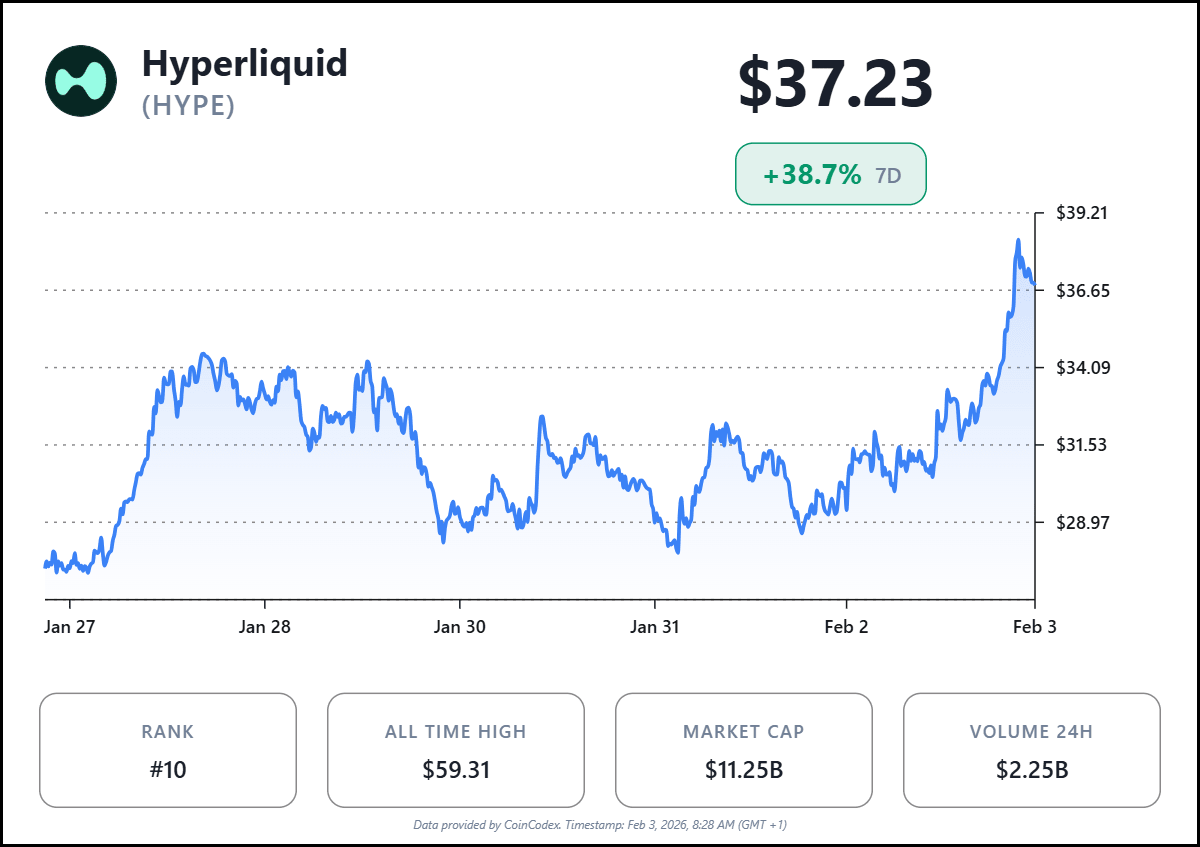Screen dimensions: 1200x847
Task: Open the All Time High card
Action: (456, 750)
